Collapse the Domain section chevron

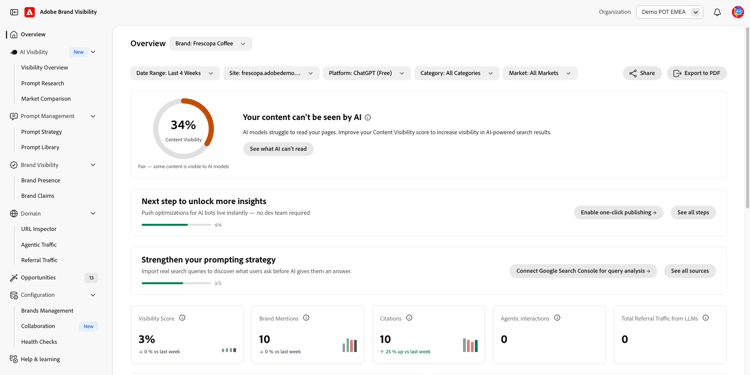coord(93,214)
